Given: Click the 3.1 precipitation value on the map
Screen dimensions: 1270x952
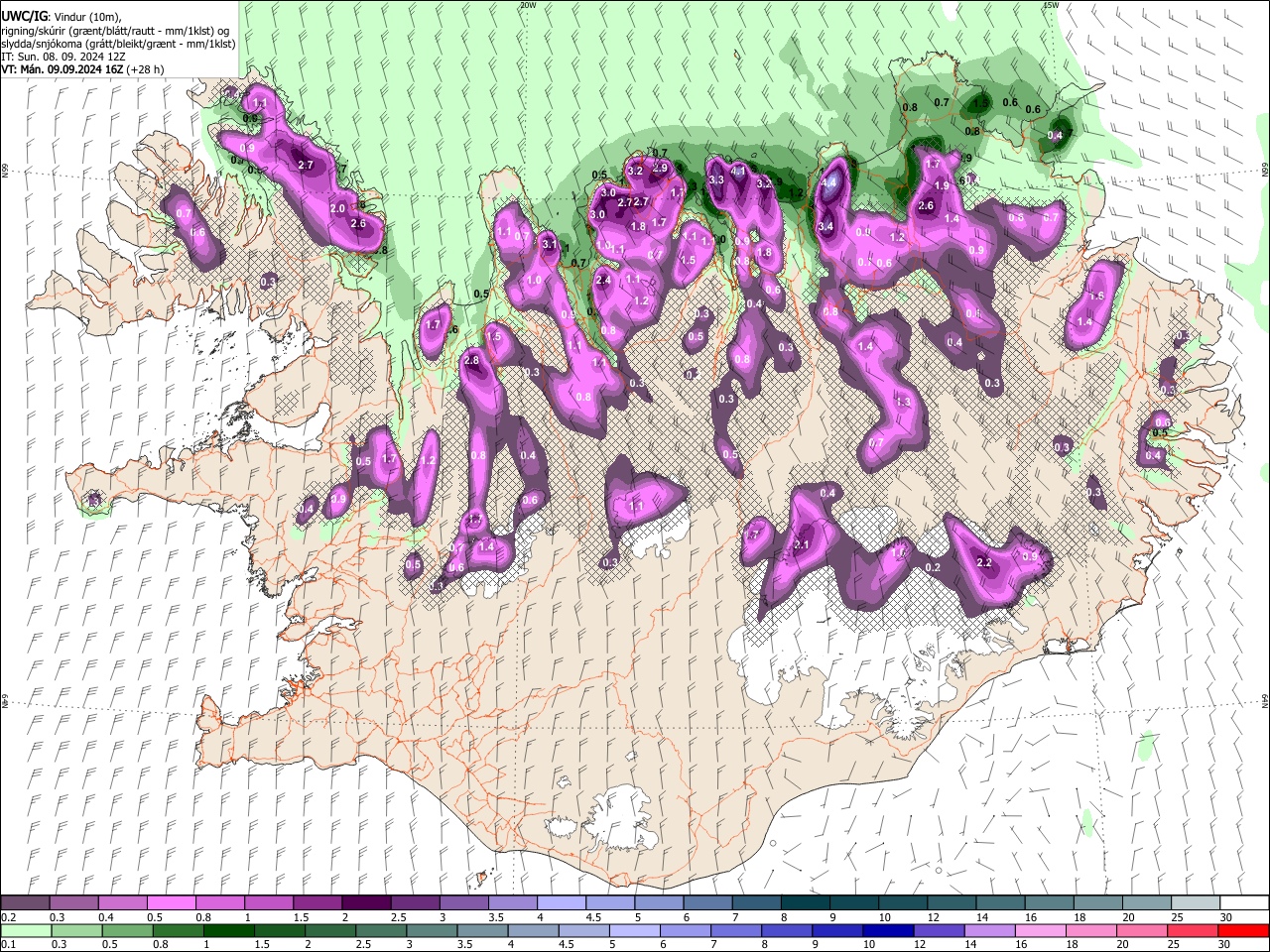Looking at the screenshot, I should (550, 244).
